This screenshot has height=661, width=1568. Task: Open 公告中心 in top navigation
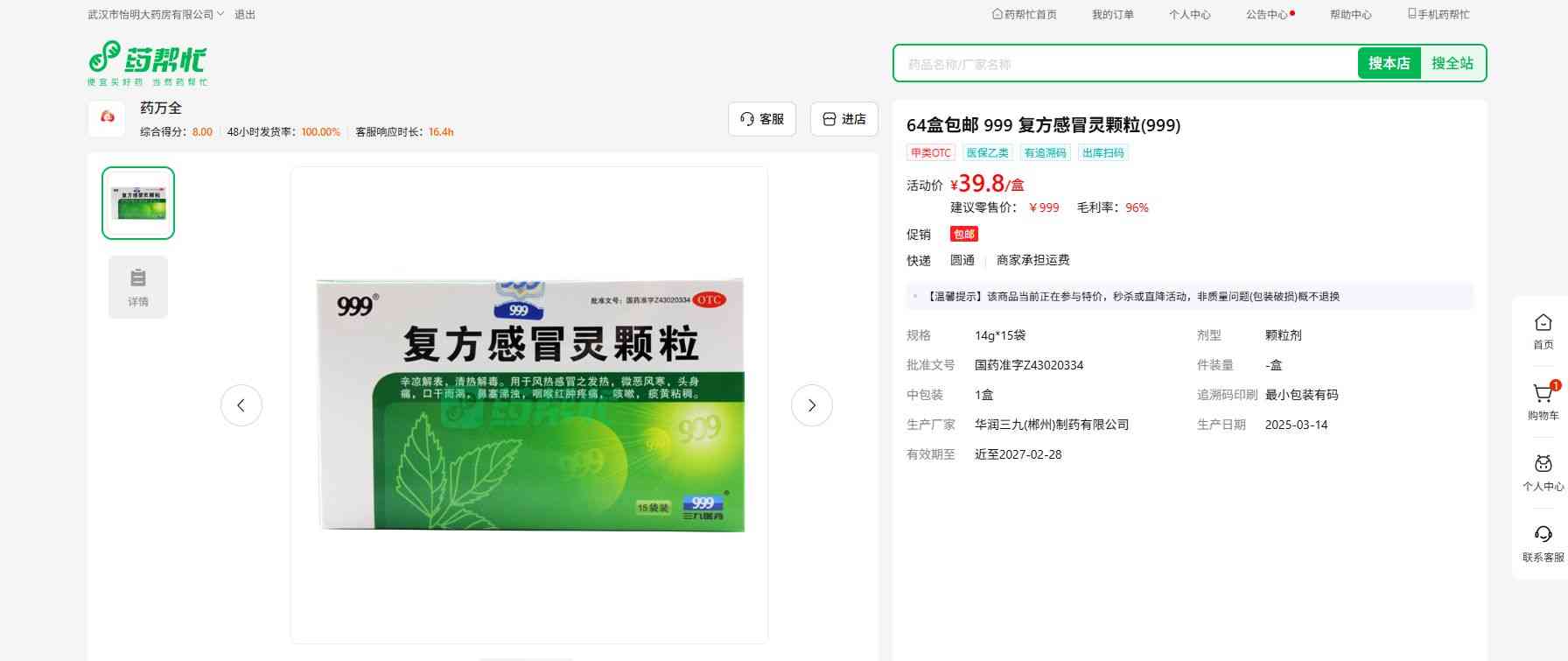click(1267, 15)
